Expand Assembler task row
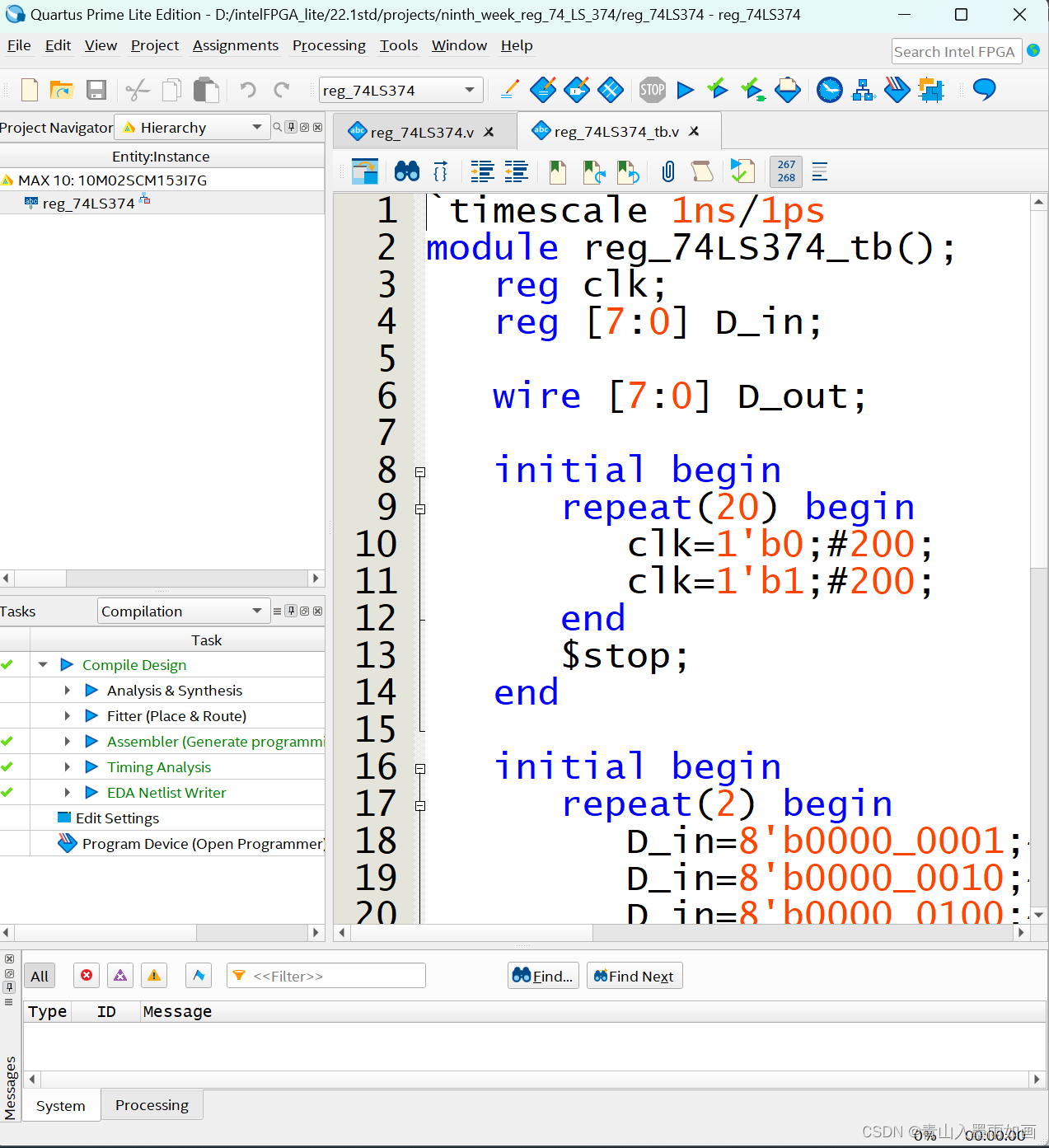1049x1148 pixels. (x=68, y=741)
